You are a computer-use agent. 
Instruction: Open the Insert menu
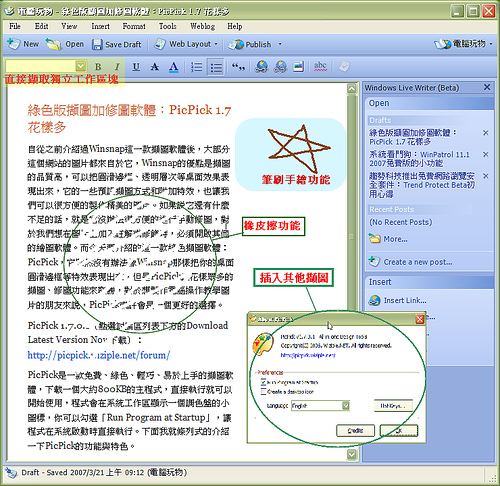coord(100,26)
